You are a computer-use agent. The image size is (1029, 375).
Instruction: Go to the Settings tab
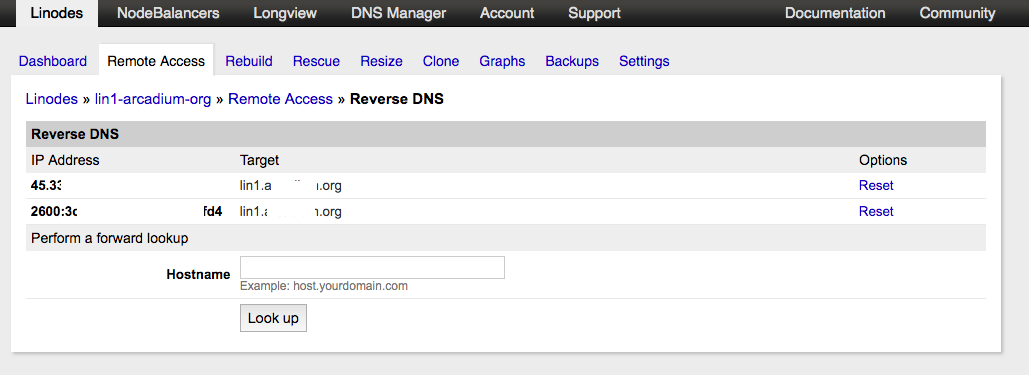click(644, 61)
